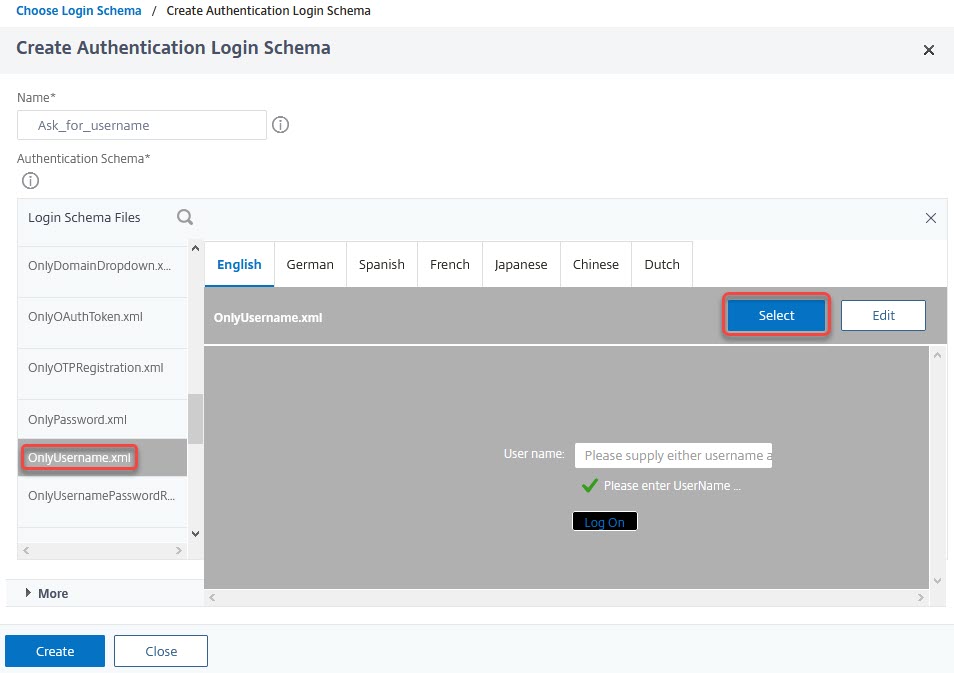This screenshot has width=954, height=673.
Task: Open search for Login Schema Files
Action: click(x=185, y=217)
